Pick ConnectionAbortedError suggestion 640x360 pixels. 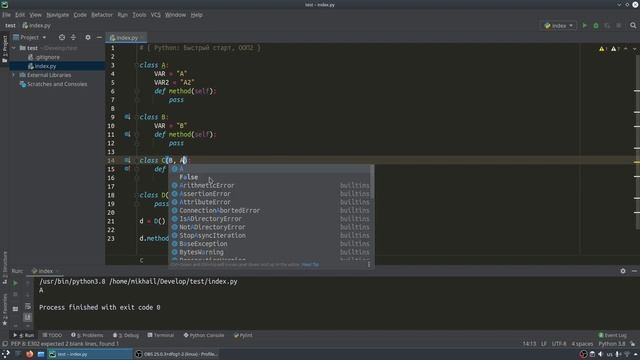point(271,211)
